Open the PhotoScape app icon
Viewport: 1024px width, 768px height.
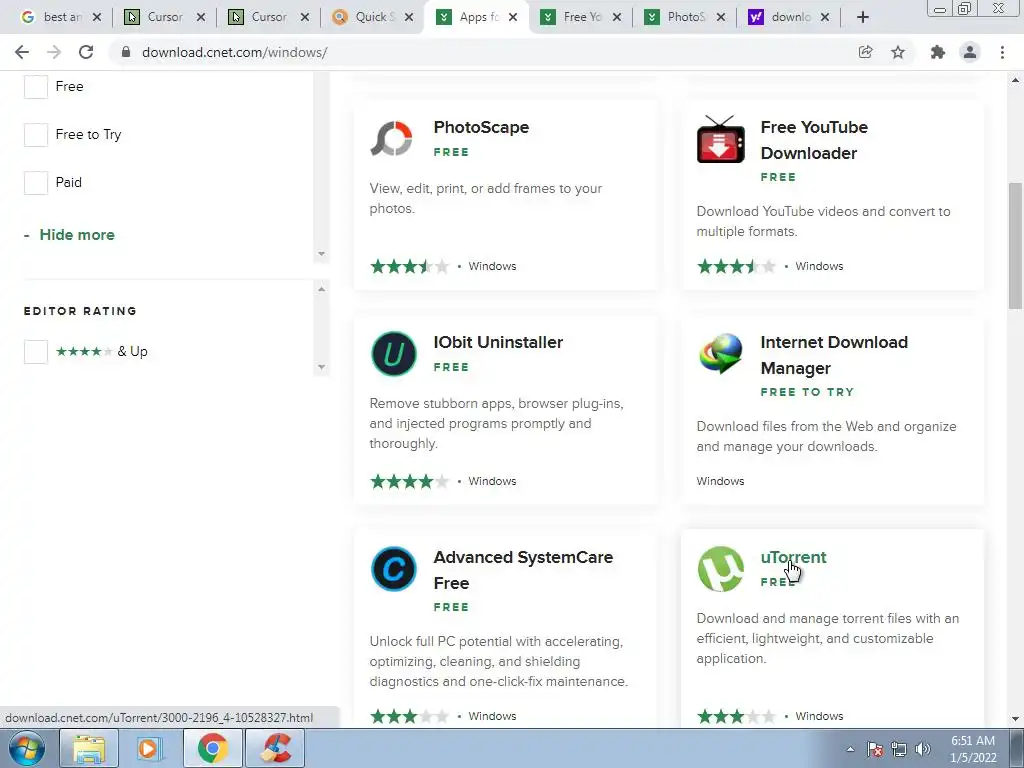coord(392,138)
